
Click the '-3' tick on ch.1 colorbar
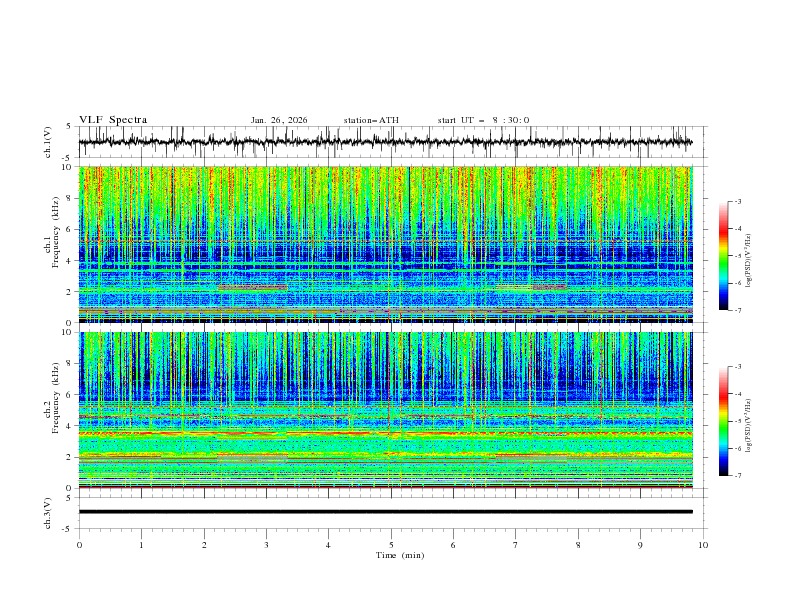(737, 201)
